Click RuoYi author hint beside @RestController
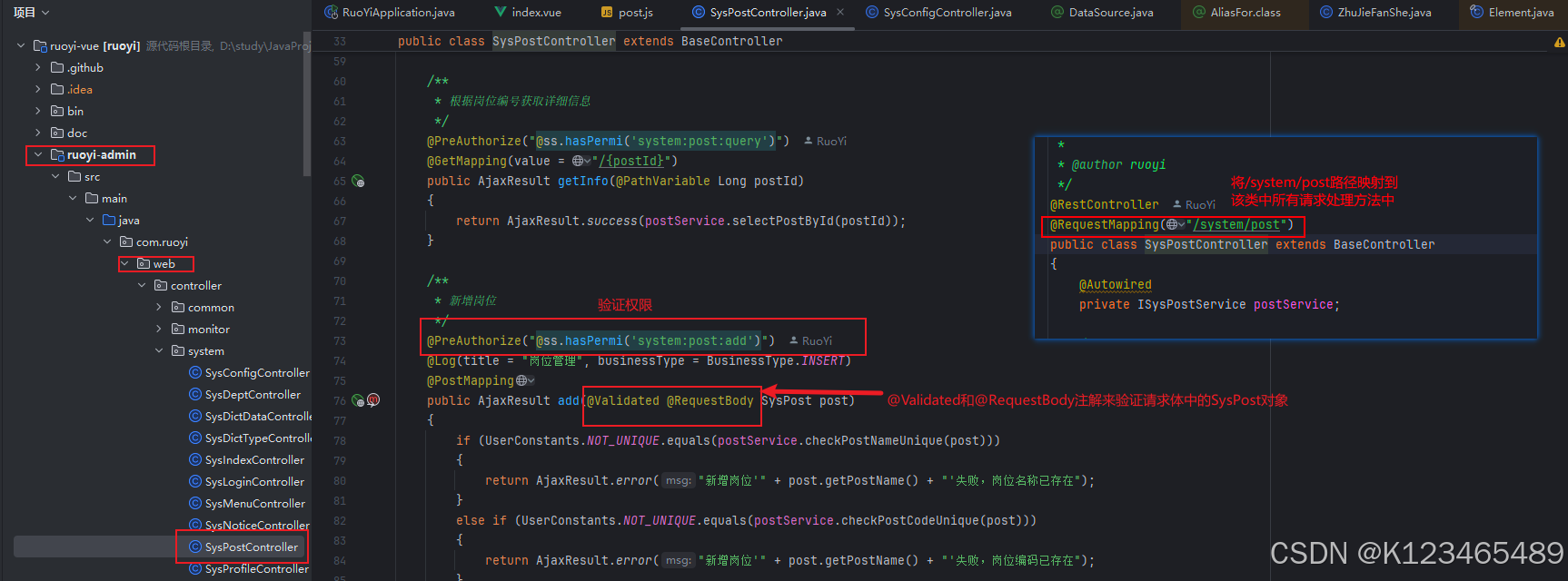1568x581 pixels. pyautogui.click(x=1195, y=205)
